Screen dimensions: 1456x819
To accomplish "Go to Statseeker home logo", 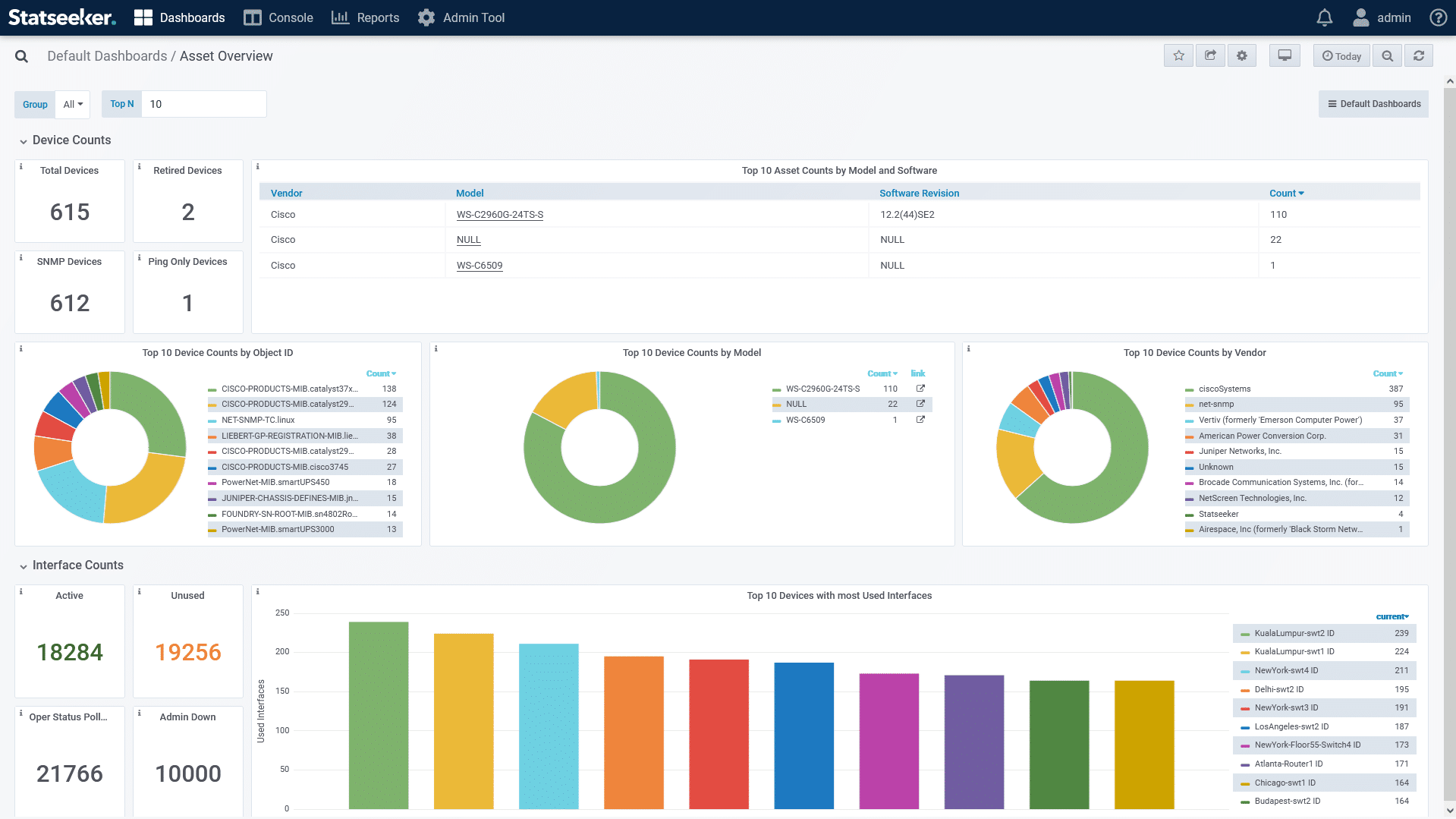I will click(x=62, y=17).
